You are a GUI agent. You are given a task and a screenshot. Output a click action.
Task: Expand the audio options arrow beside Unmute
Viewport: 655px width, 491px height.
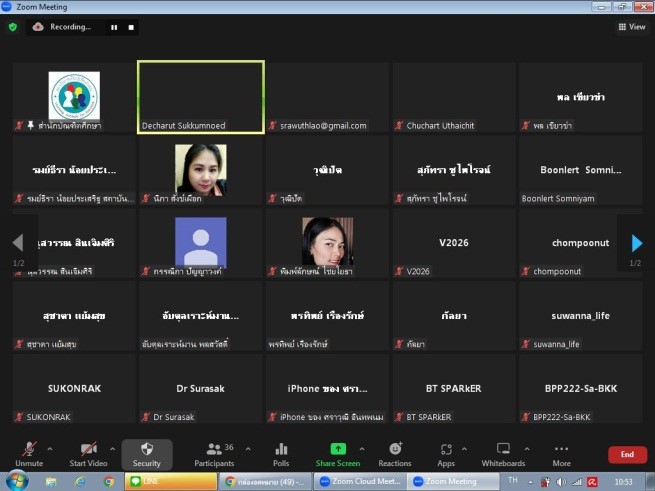coord(50,448)
